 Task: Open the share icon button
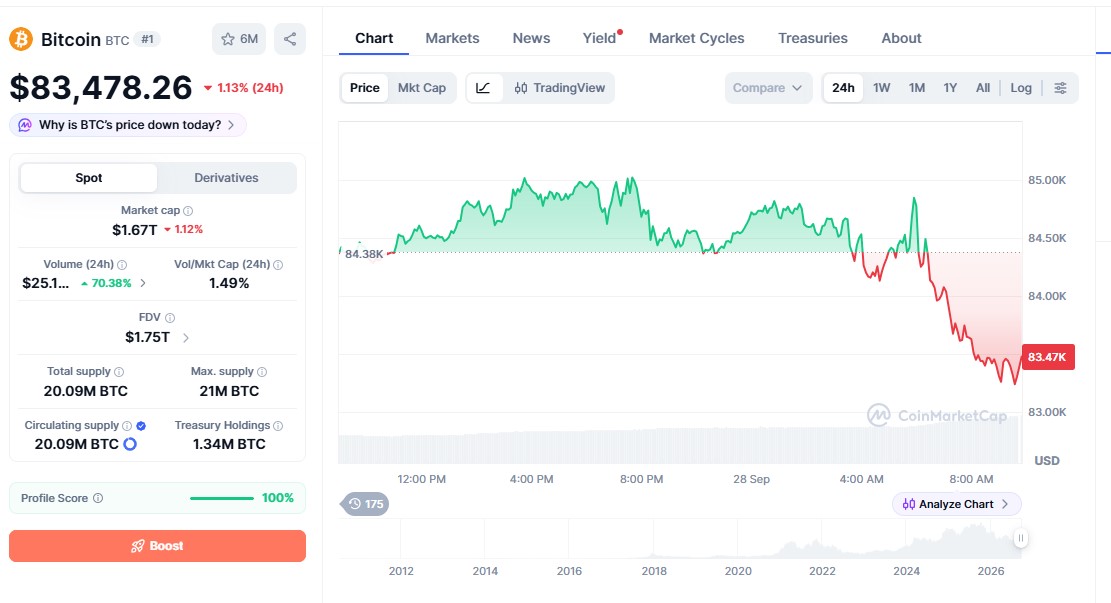(x=290, y=39)
